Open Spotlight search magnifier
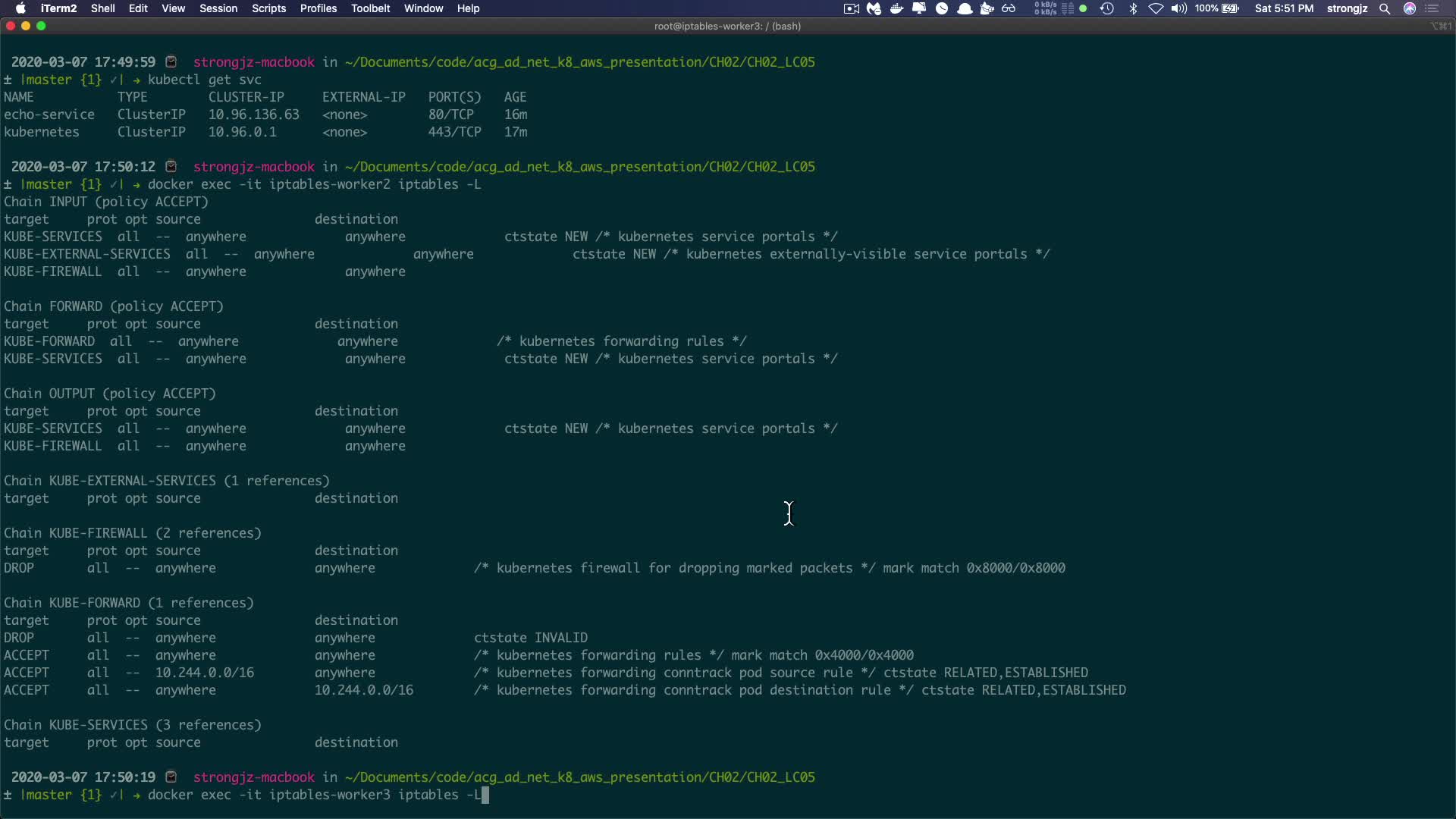 (x=1385, y=8)
